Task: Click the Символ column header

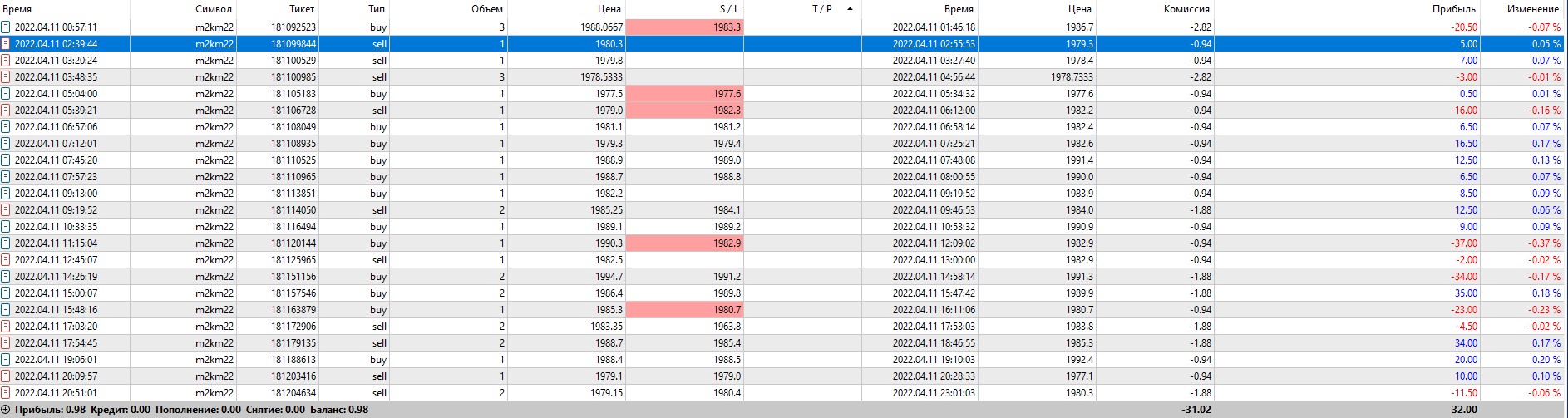Action: [214, 9]
